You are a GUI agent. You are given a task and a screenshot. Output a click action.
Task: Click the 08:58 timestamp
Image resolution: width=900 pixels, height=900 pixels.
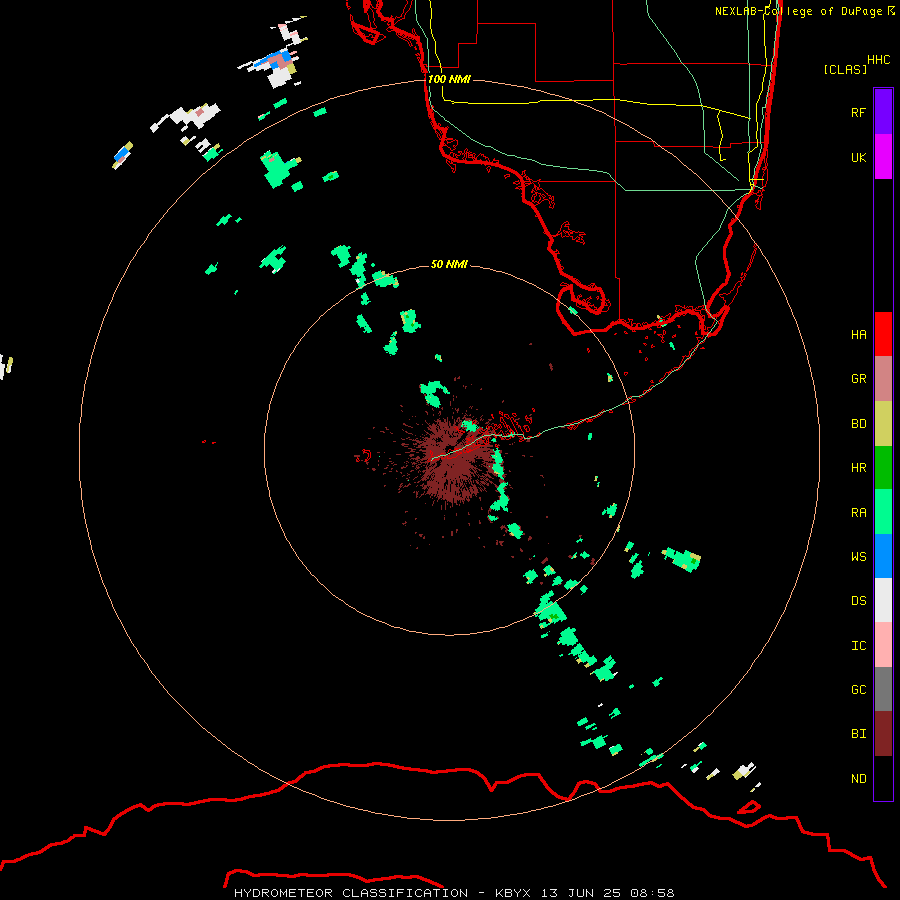[652, 893]
